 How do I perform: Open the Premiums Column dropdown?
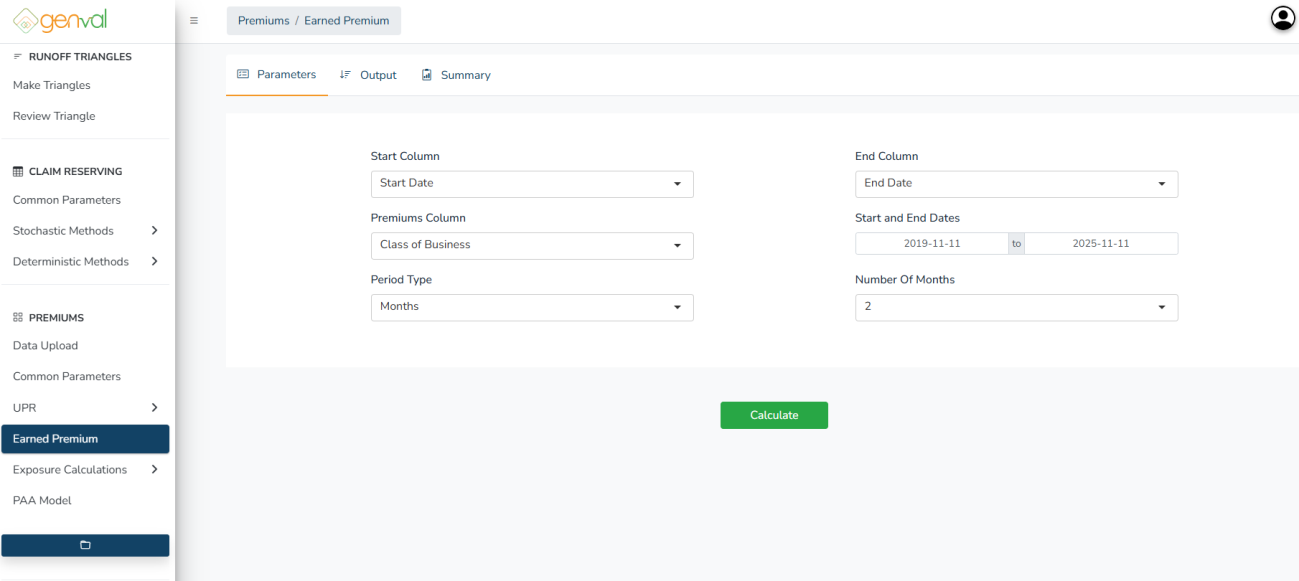(531, 245)
